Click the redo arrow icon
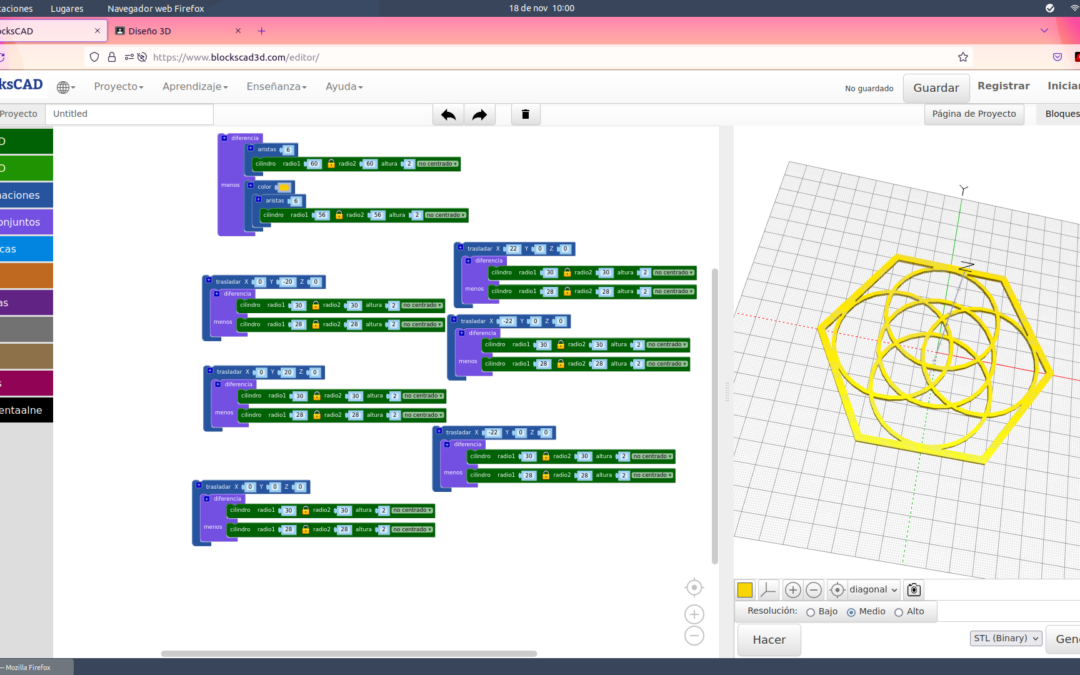Screen dimensions: 1080x675 pyautogui.click(x=480, y=114)
